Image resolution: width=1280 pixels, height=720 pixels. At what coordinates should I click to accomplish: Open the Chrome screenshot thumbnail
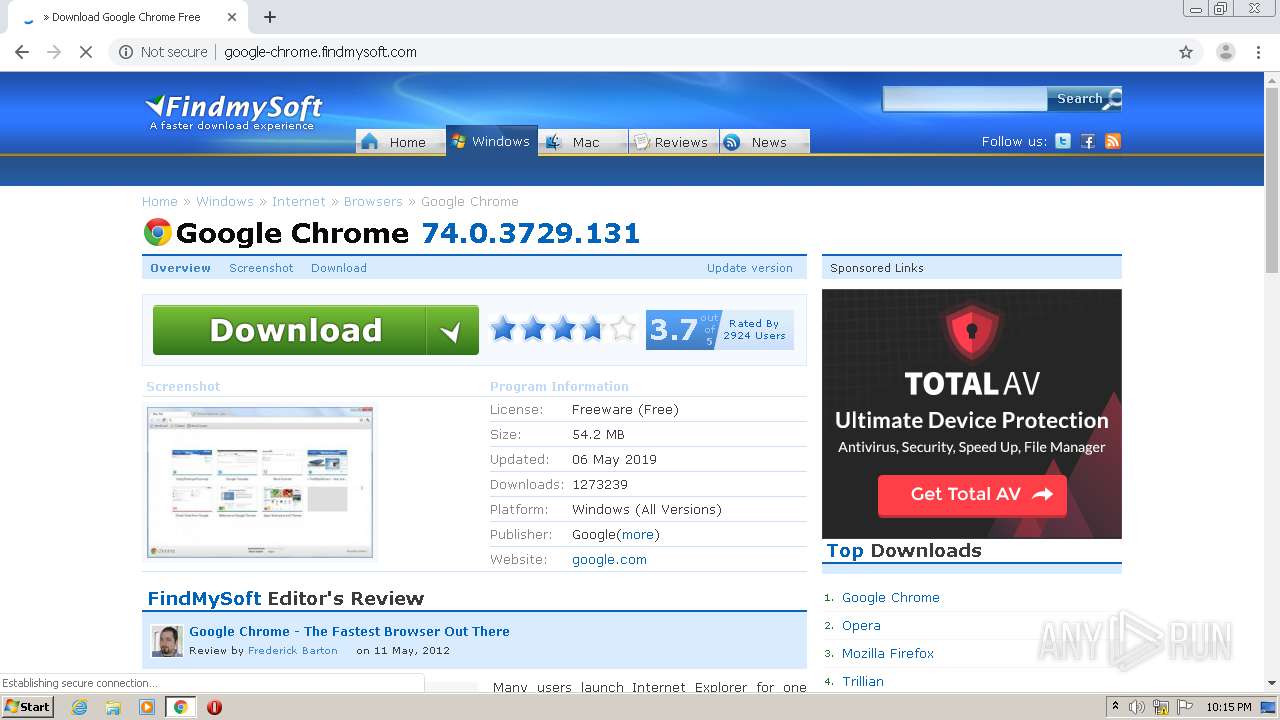click(x=260, y=481)
